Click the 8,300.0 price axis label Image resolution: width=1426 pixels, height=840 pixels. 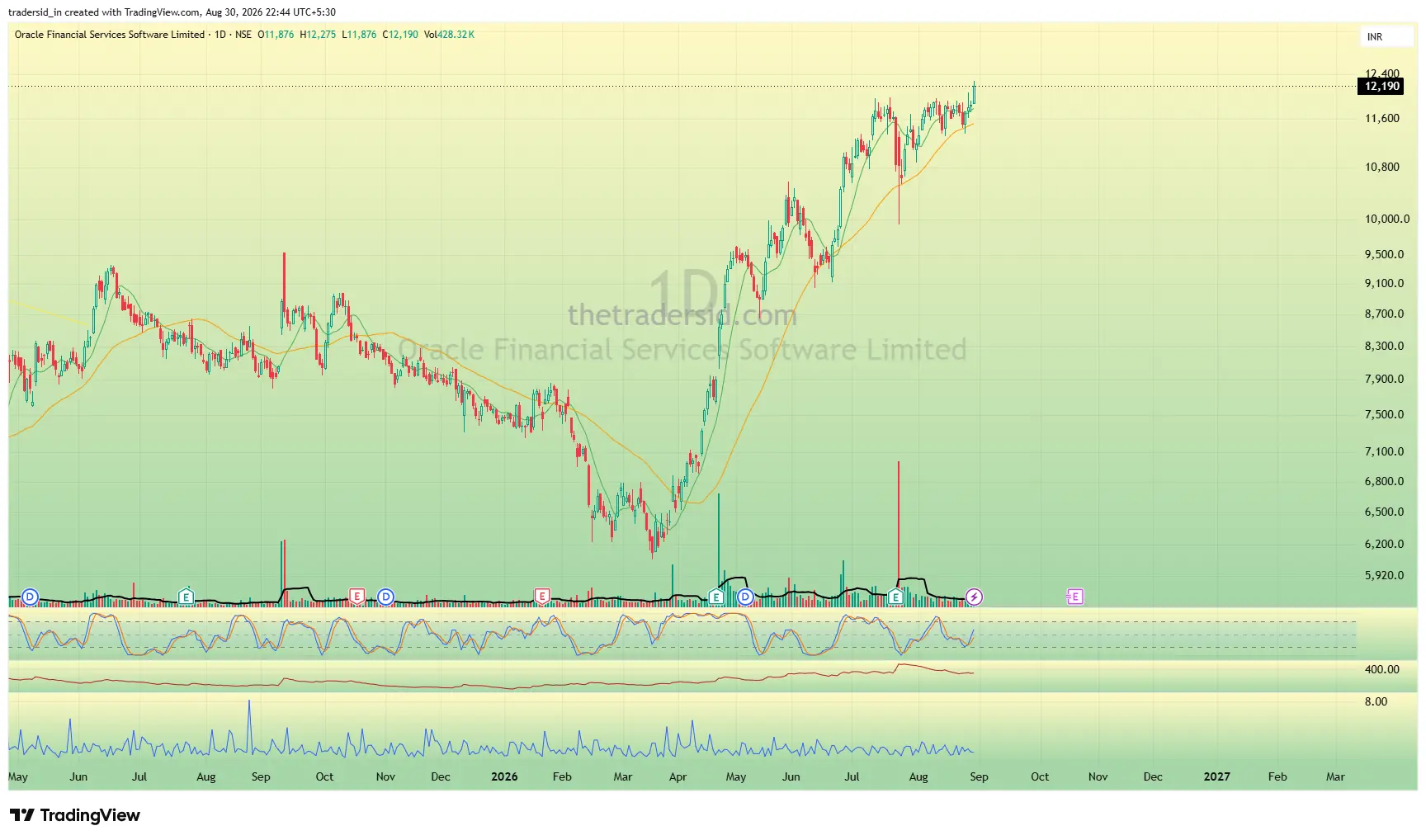[1384, 346]
